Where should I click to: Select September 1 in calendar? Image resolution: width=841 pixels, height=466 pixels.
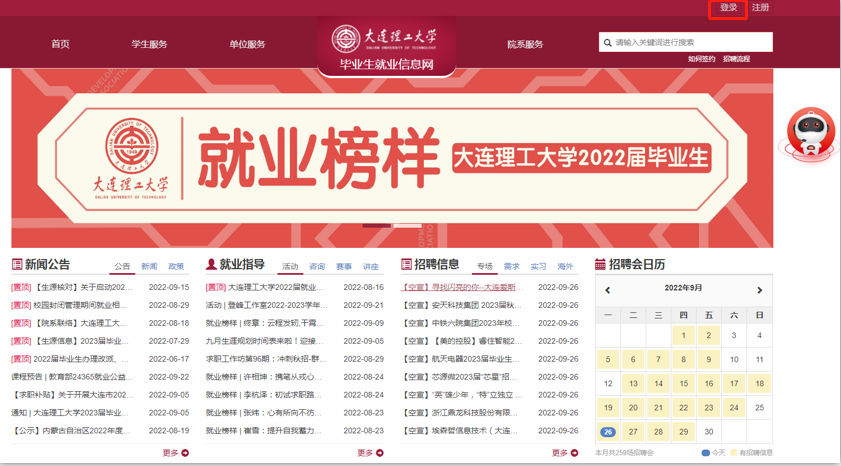pos(683,336)
